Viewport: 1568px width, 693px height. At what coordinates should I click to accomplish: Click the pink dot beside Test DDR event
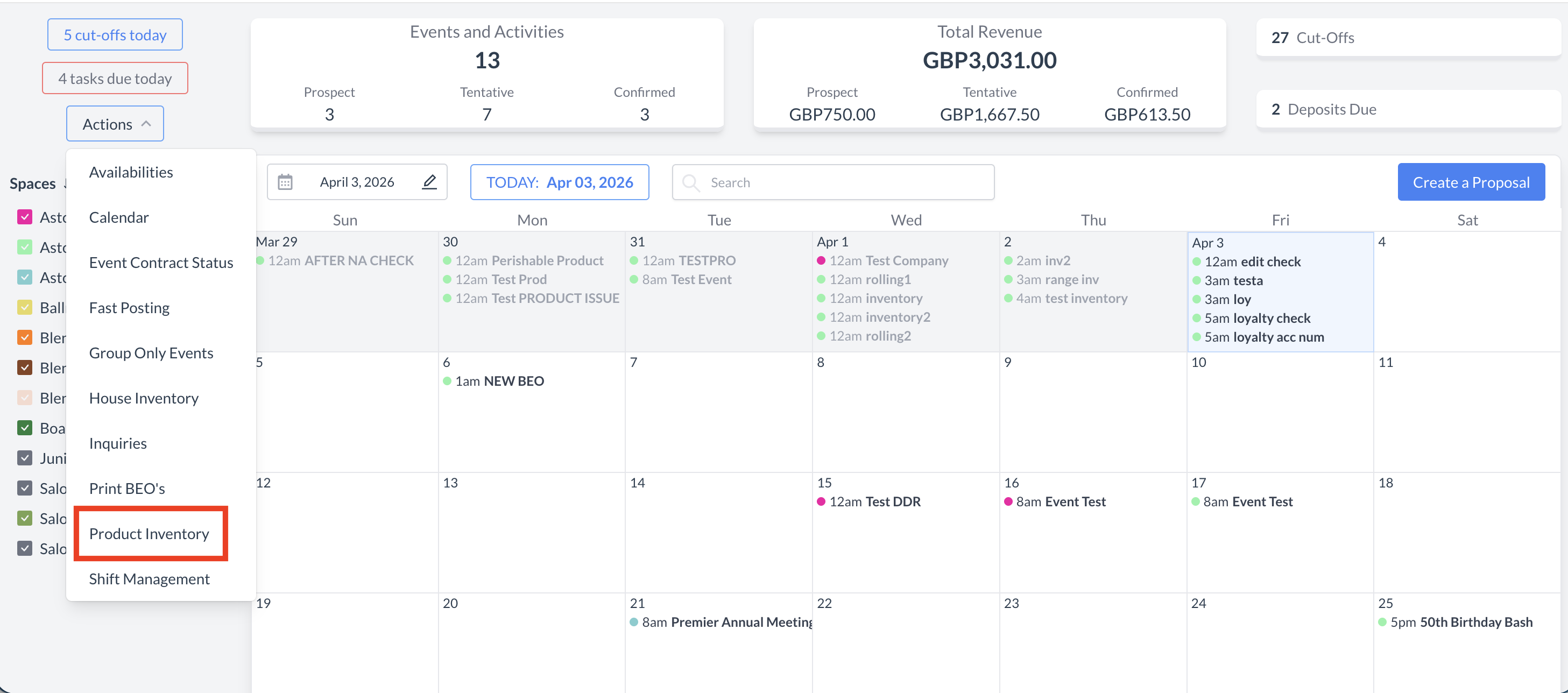click(821, 501)
